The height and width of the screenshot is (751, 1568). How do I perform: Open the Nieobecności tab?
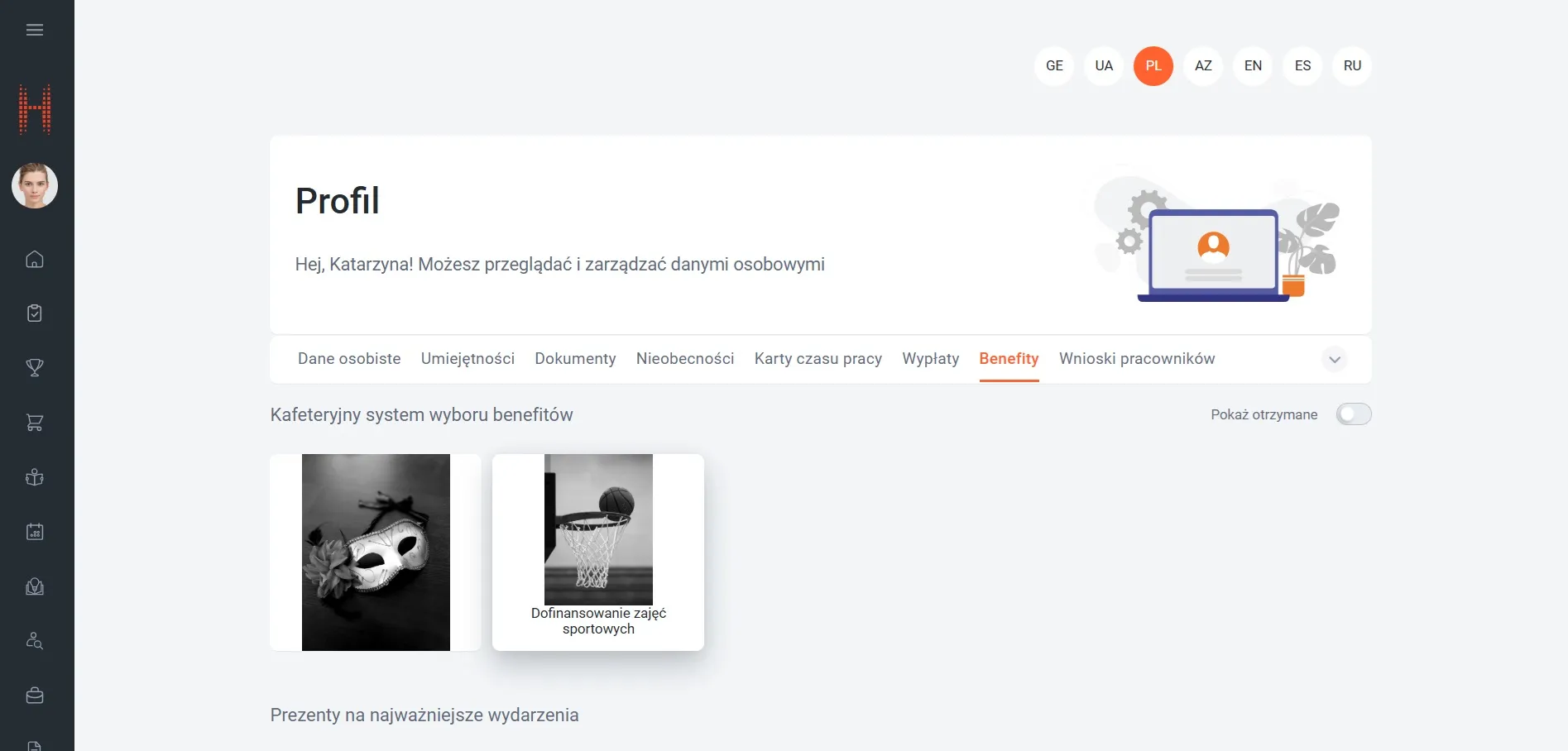click(685, 359)
